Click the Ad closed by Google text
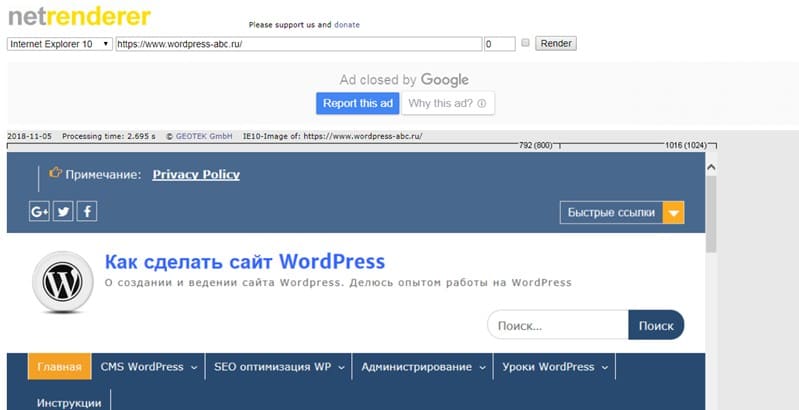 point(404,80)
